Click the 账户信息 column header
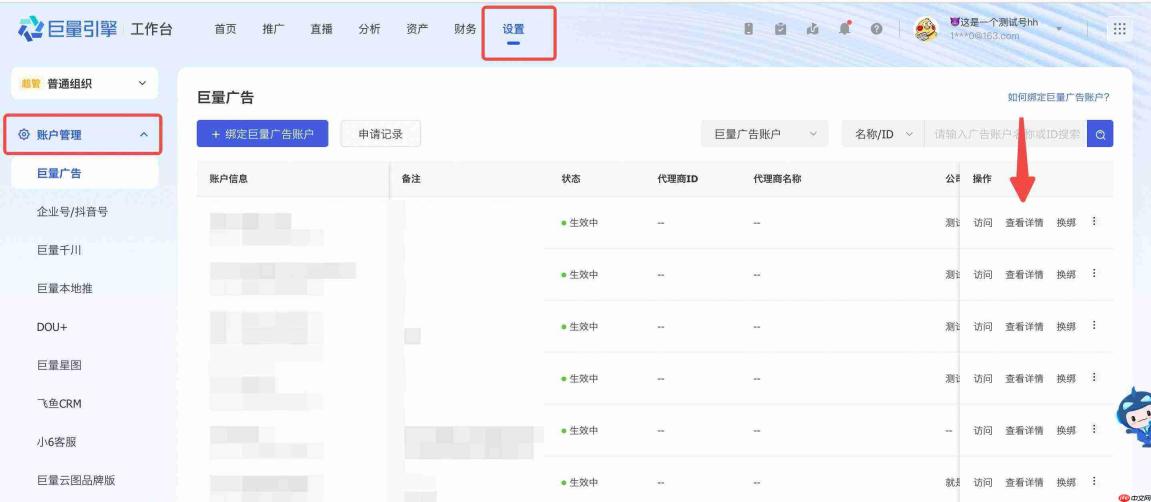Screen dimensions: 1151x502 [x=228, y=178]
